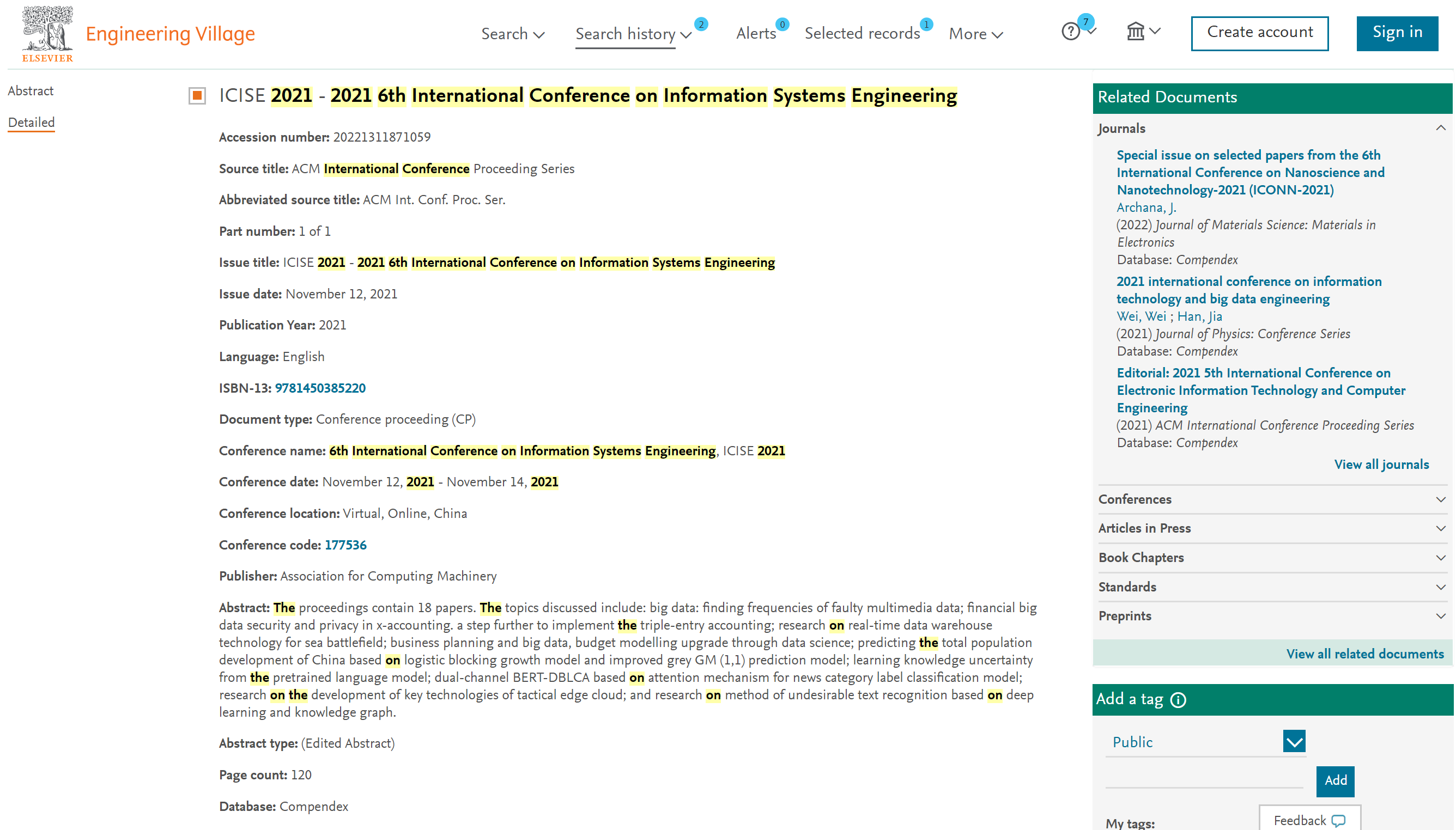Viewport: 1456px width, 830px height.
Task: Click View all journals link
Action: (x=1381, y=465)
